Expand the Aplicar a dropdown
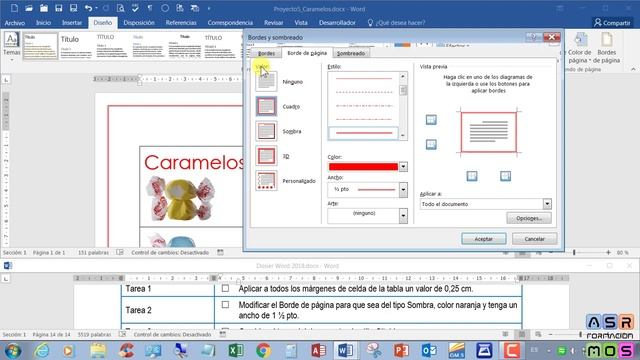Viewport: 640px width, 360px height. coord(547,204)
